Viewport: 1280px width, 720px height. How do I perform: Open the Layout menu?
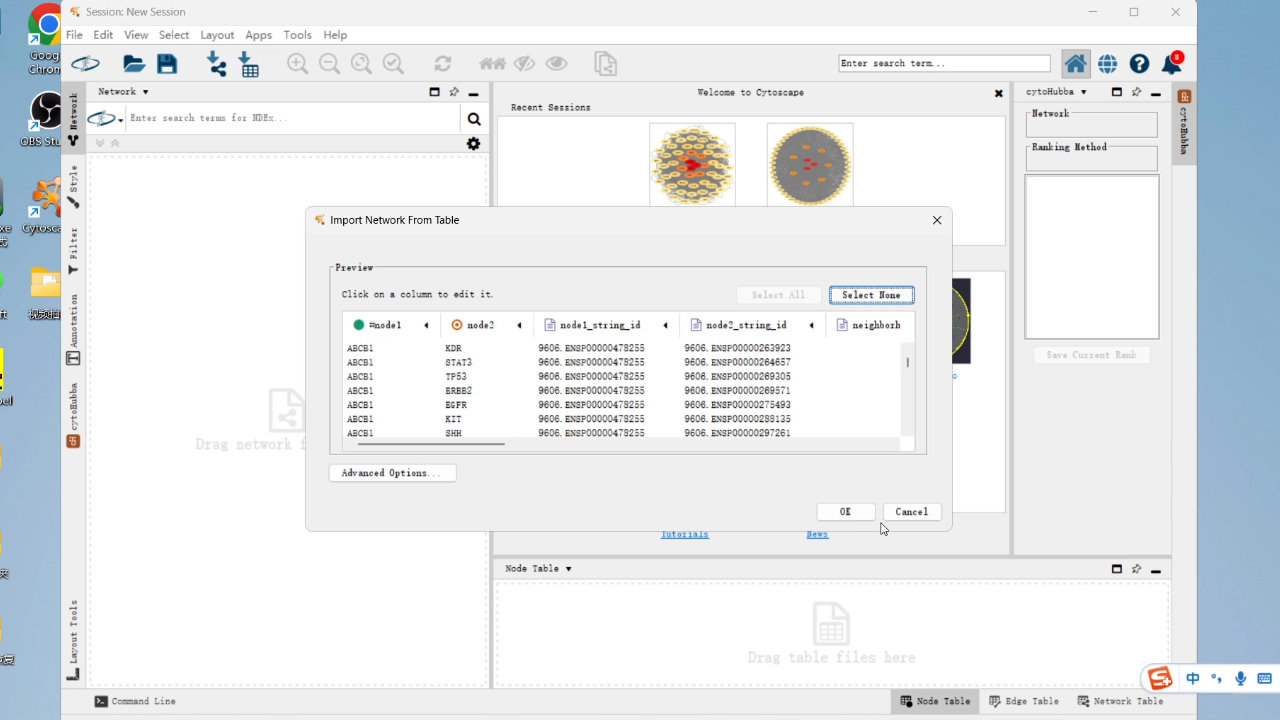[x=217, y=35]
